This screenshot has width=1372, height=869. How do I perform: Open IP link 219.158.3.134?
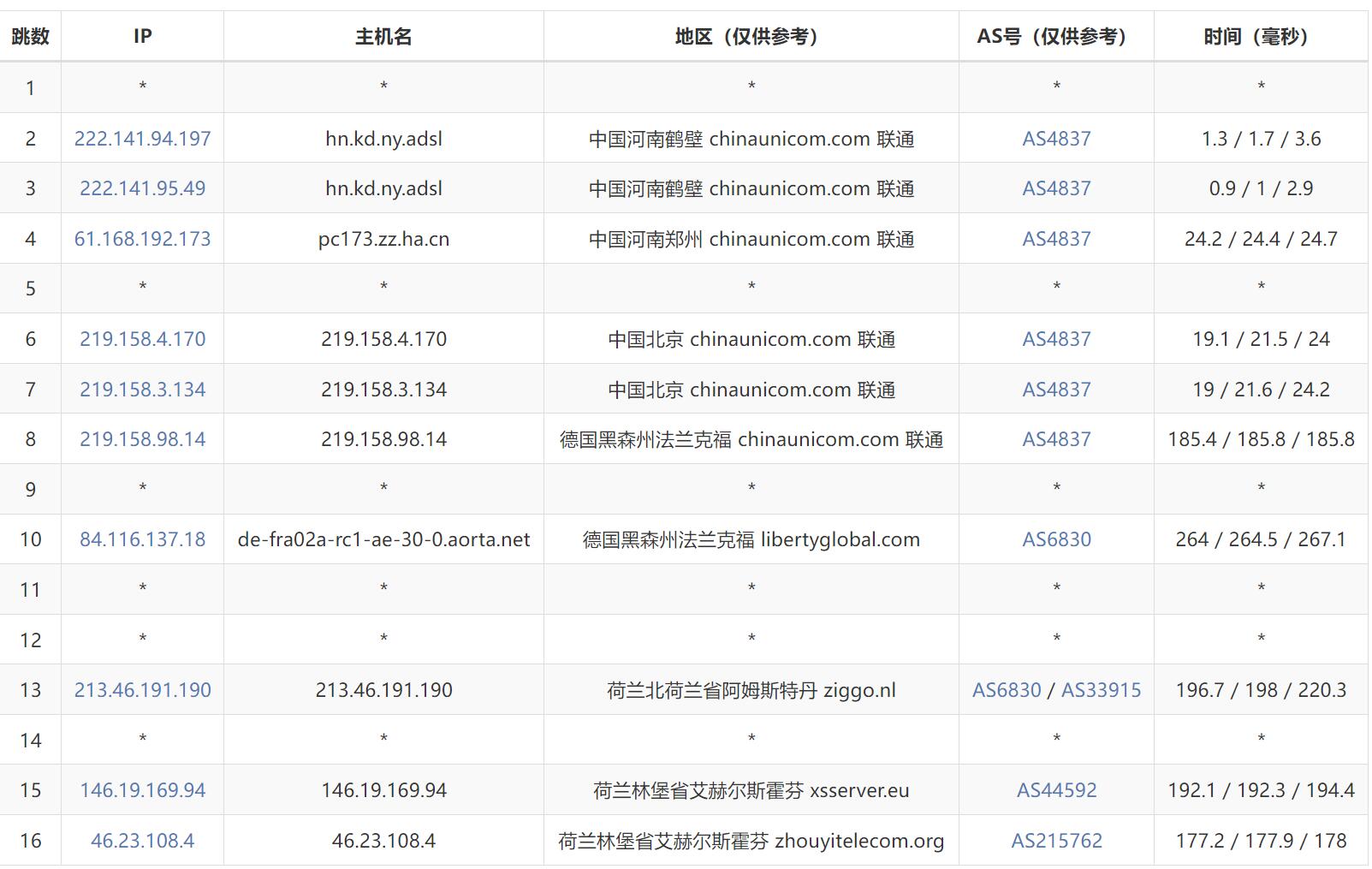click(142, 390)
